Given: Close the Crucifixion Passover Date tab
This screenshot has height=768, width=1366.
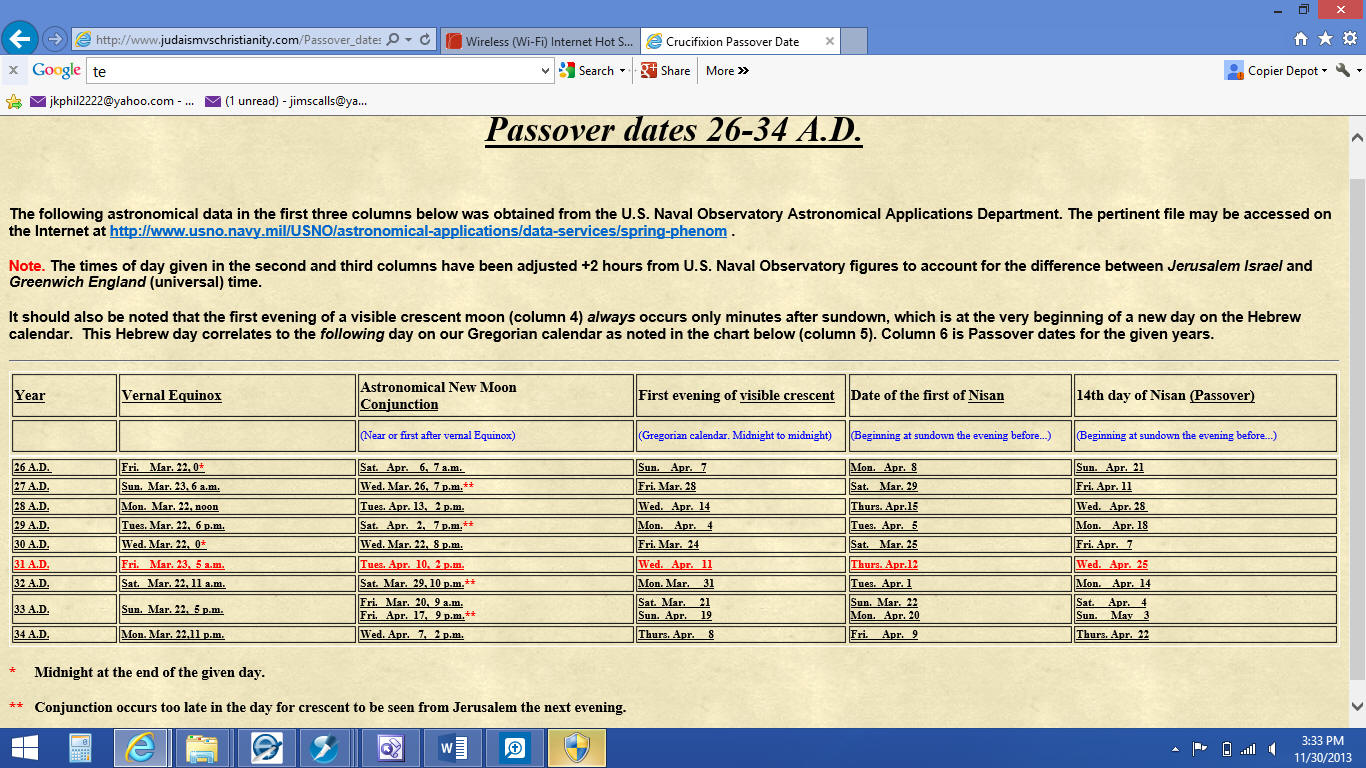Looking at the screenshot, I should click(830, 42).
